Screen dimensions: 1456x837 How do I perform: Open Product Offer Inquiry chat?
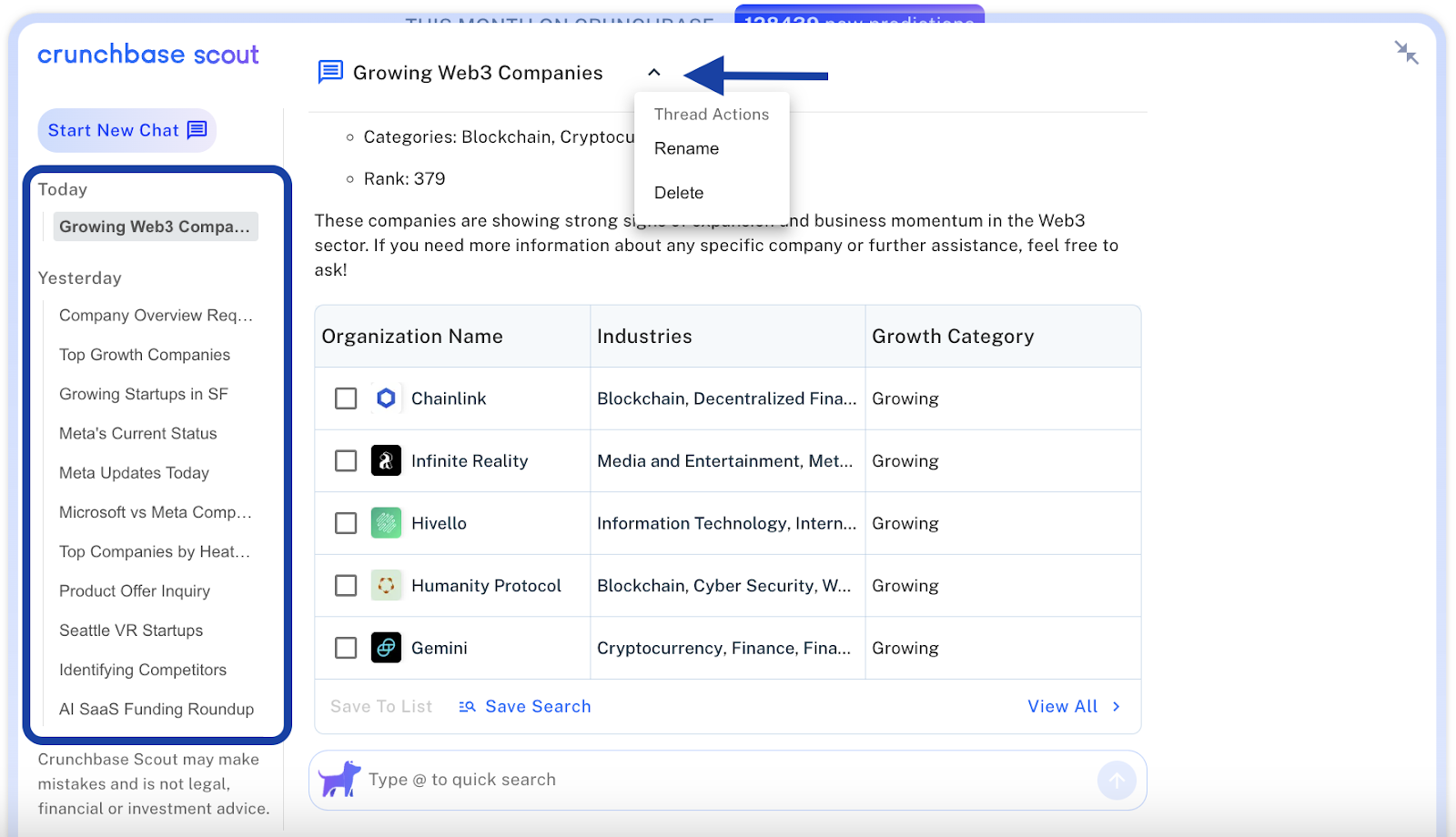pos(135,591)
